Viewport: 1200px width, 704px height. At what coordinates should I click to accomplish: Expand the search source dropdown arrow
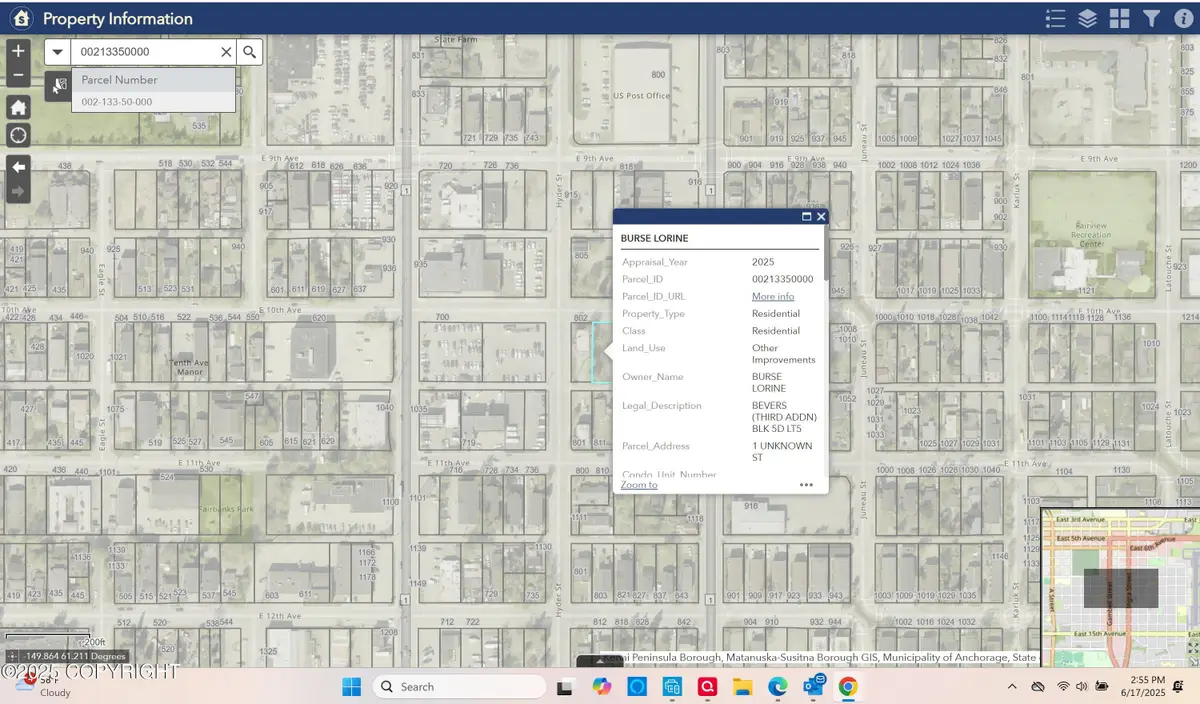pyautogui.click(x=57, y=52)
